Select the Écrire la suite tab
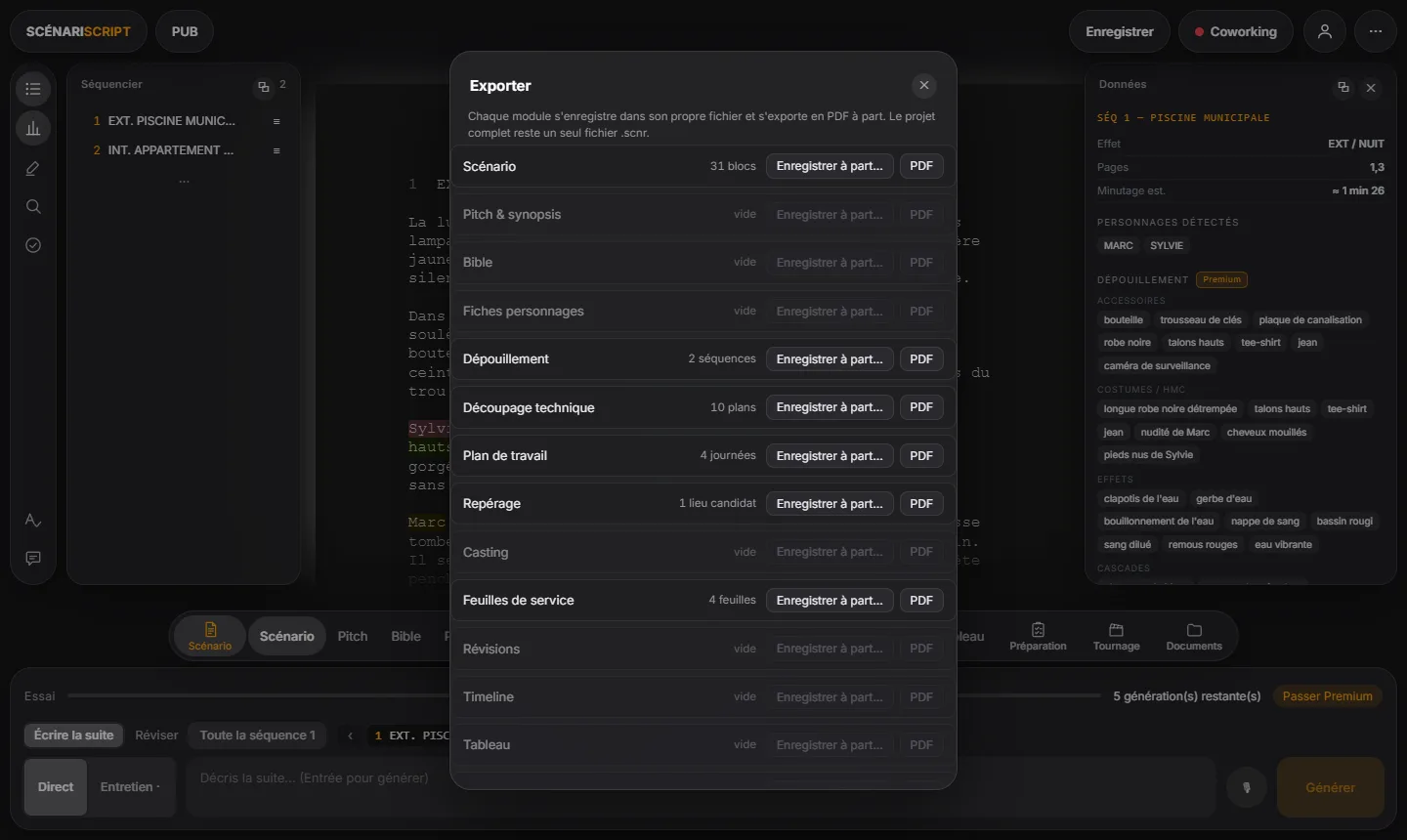Image resolution: width=1407 pixels, height=840 pixels. click(74, 735)
